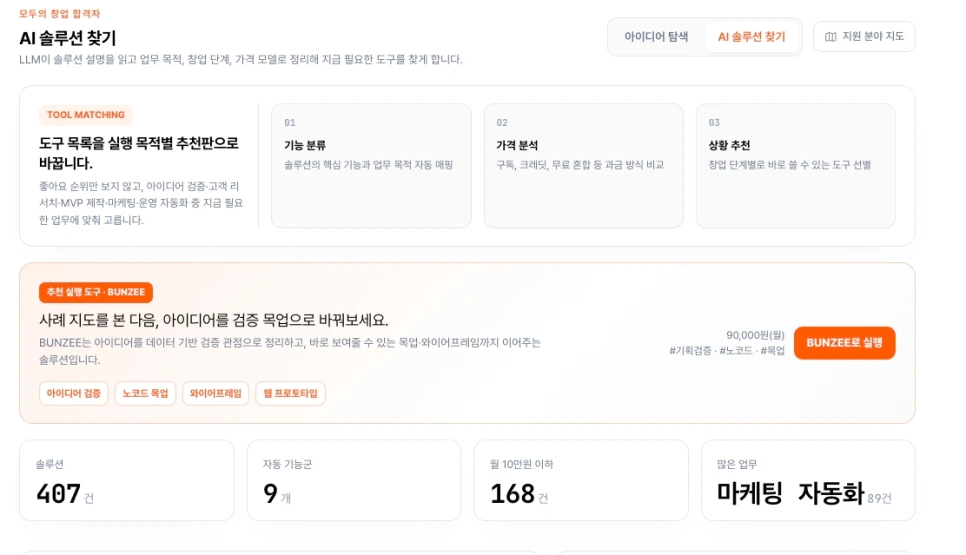Viewport: 966px width, 555px height.
Task: Click the 90,000원(월) price text
Action: (x=755, y=335)
